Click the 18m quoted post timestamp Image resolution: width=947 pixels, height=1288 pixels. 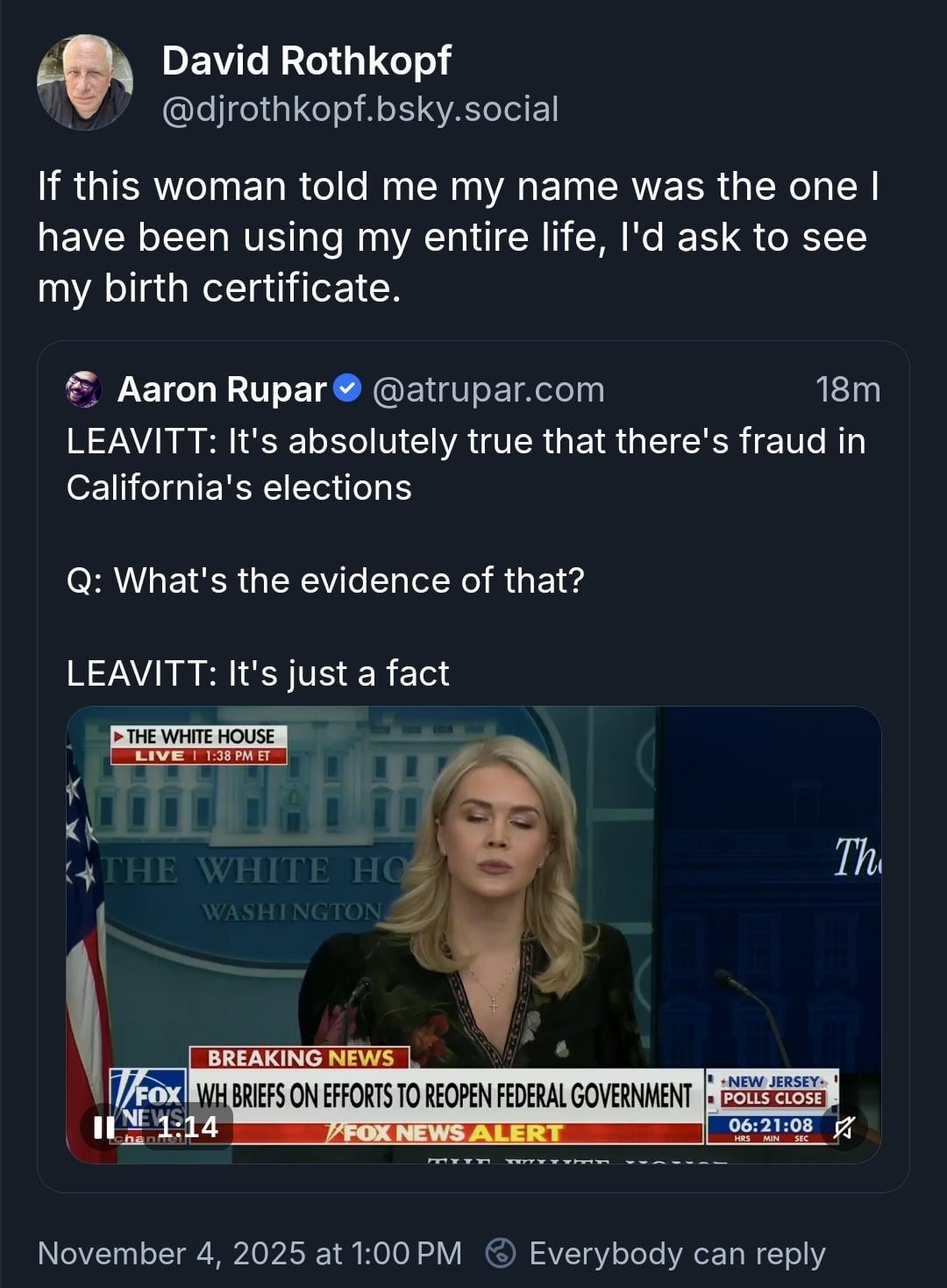[x=847, y=389]
